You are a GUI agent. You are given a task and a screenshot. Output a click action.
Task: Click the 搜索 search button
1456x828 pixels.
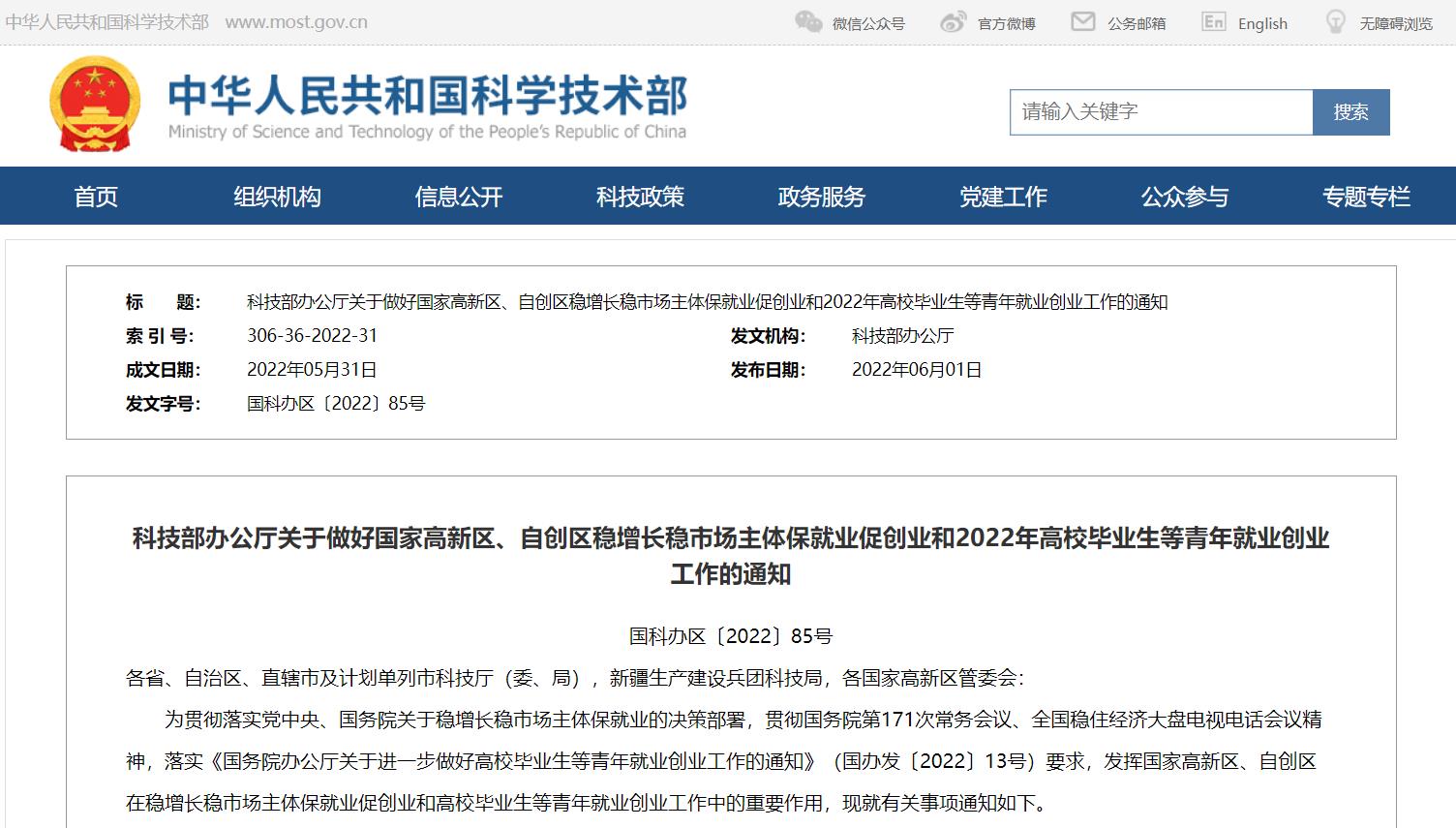click(x=1350, y=112)
